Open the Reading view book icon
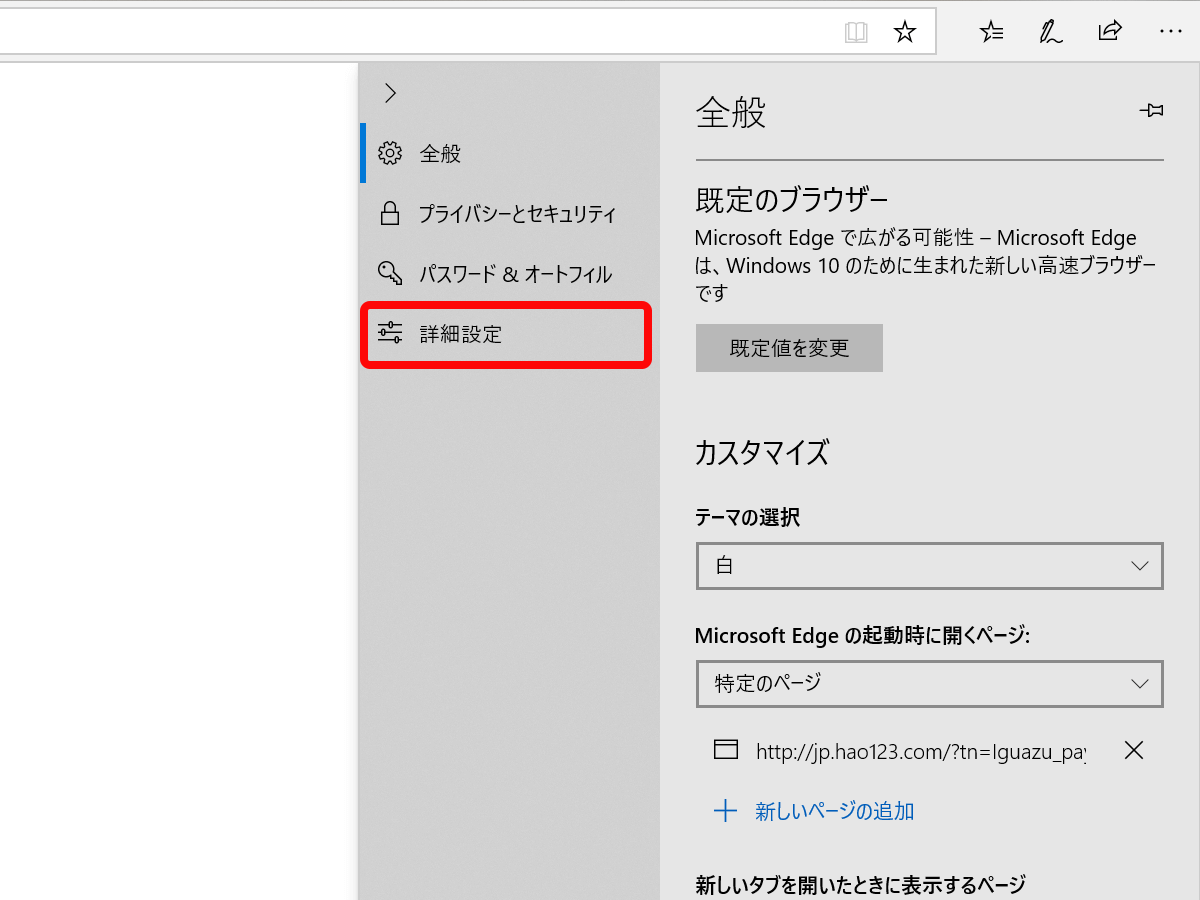This screenshot has height=900, width=1200. coord(856,32)
